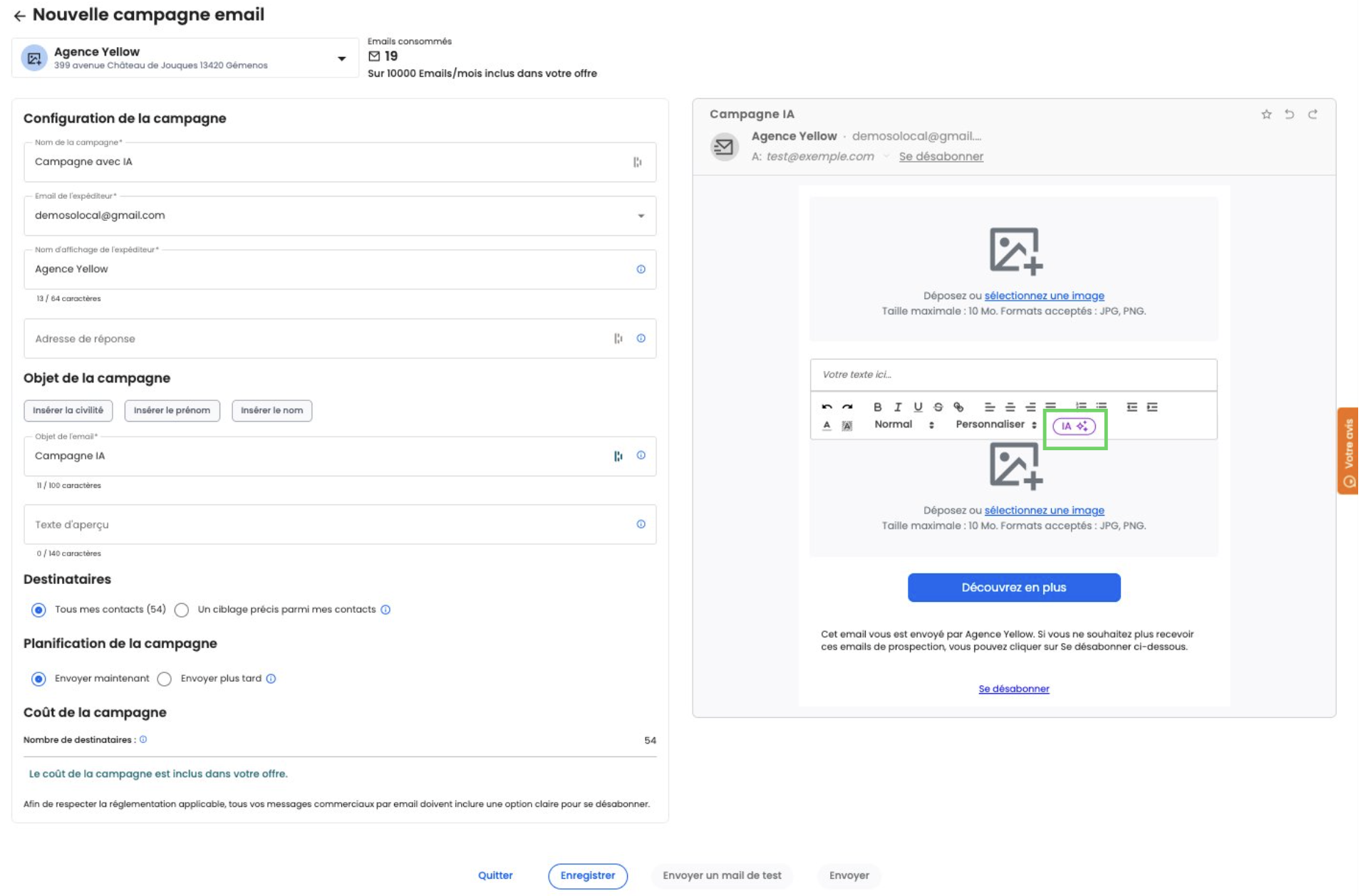Go back using the arrow beside Nouvelle campagne email
Screen dimensions: 1361x896
(x=19, y=16)
